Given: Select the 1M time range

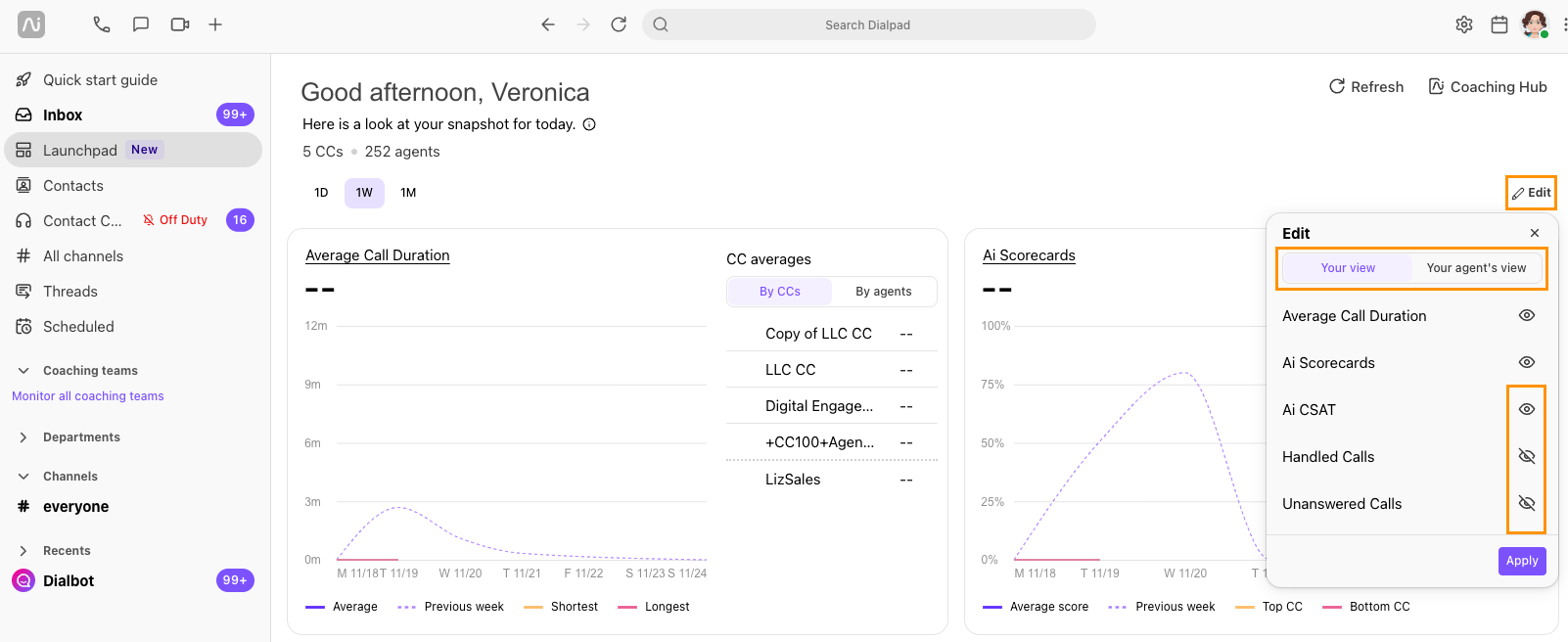Looking at the screenshot, I should 408,193.
